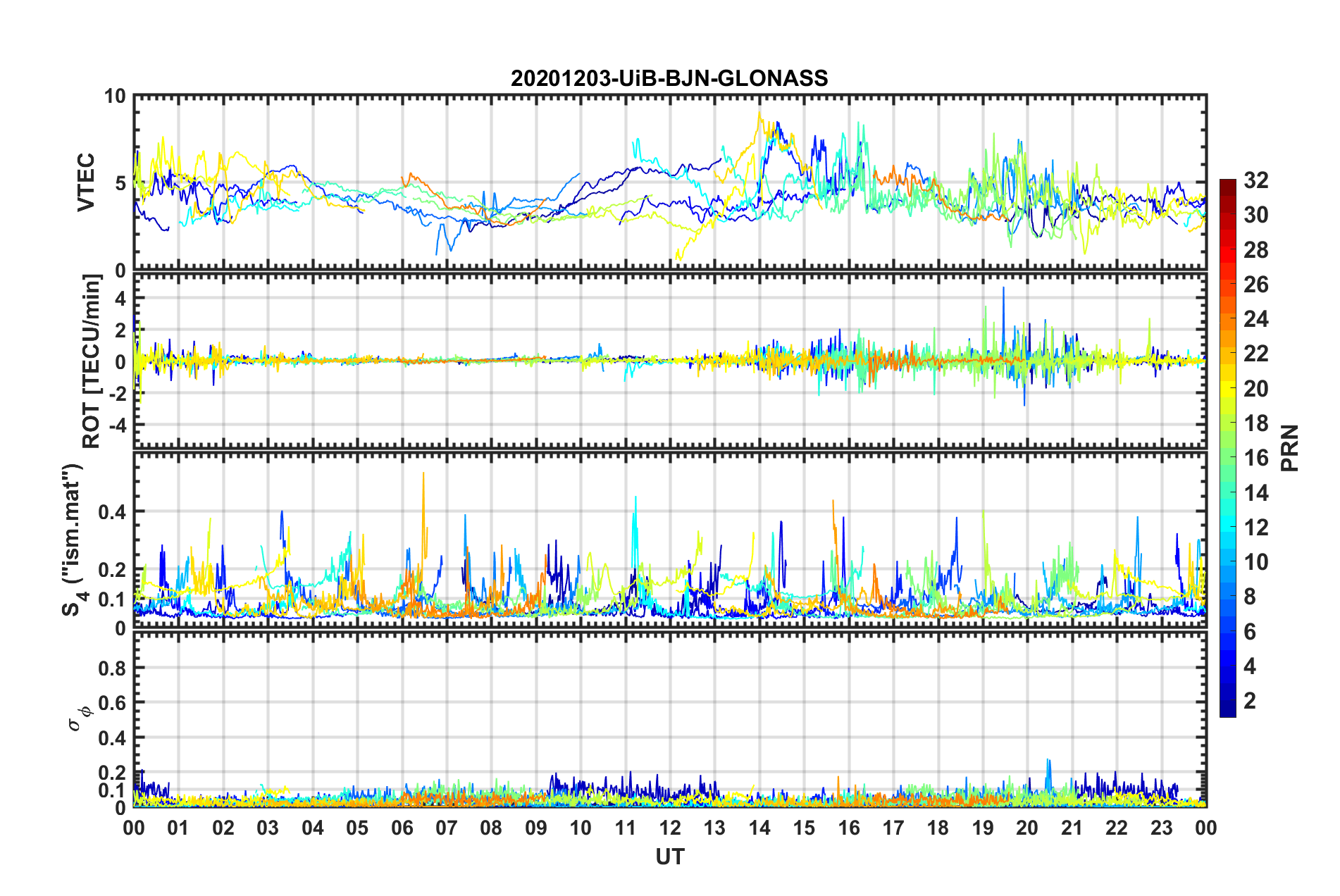Click VTEC axis tick label 10
This screenshot has width=1340, height=896.
tap(115, 96)
